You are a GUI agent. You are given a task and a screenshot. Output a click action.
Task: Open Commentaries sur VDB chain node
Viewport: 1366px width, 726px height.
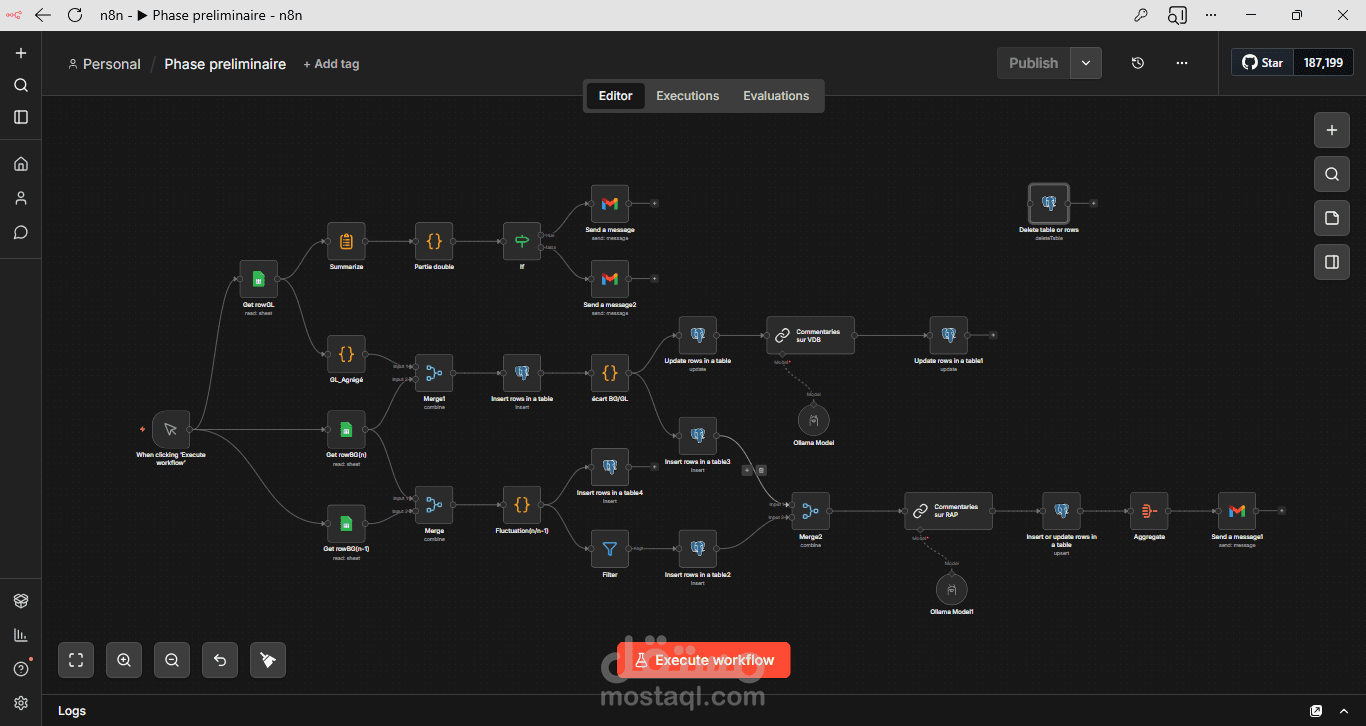811,335
